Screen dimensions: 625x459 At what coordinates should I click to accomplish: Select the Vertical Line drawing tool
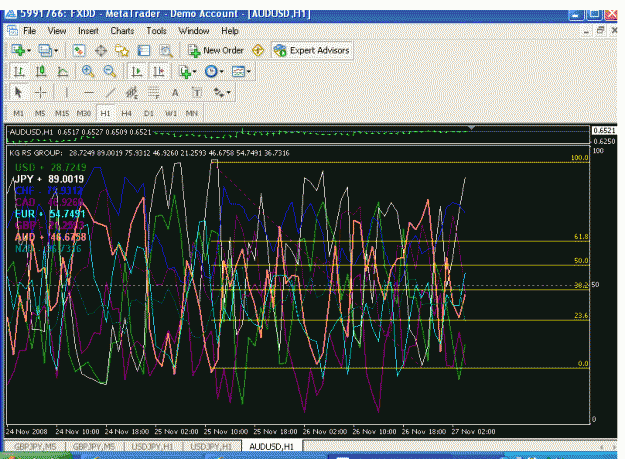67,93
